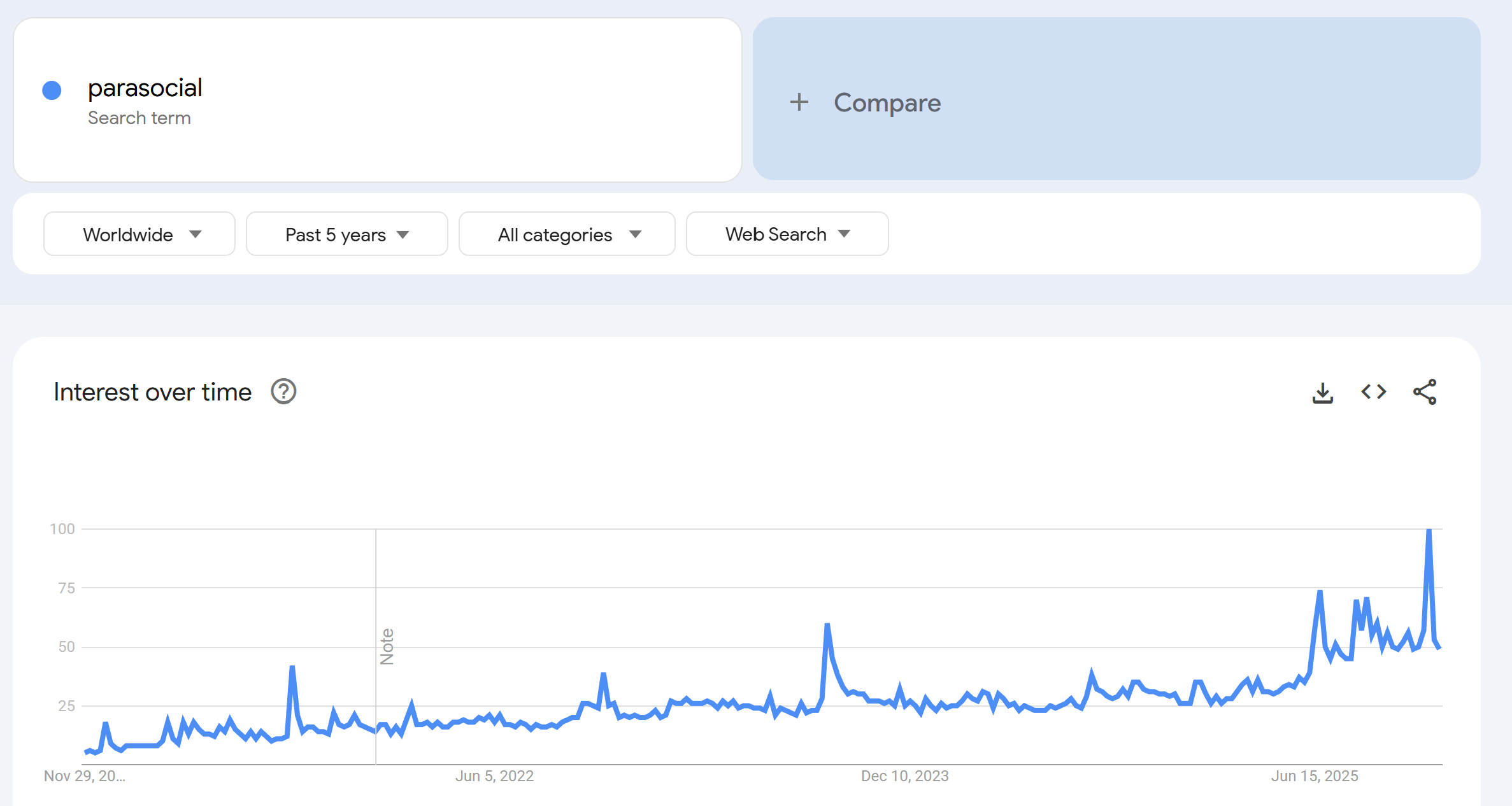Click the plus icon beside Compare
Viewport: 1512px width, 806px height.
(x=799, y=103)
